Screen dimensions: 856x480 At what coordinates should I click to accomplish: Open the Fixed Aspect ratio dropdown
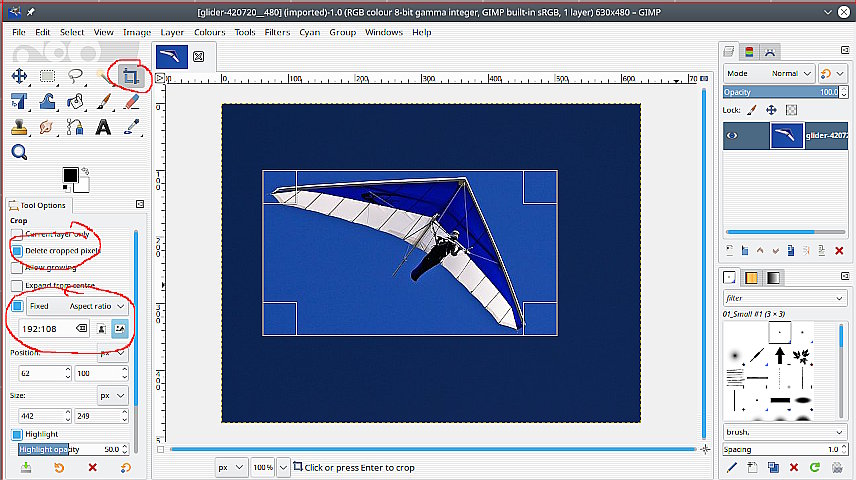click(x=78, y=306)
